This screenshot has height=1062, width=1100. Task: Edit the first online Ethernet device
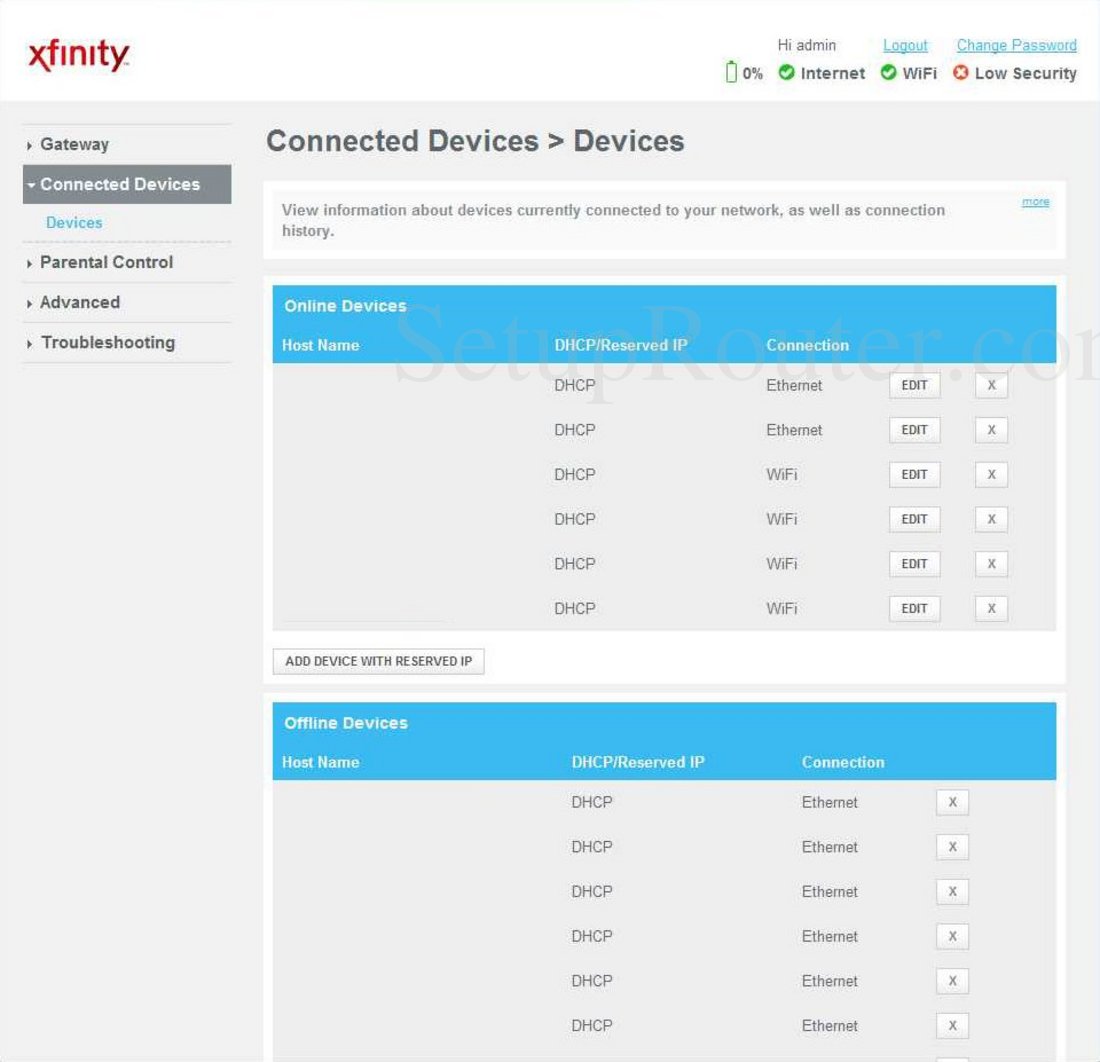point(914,386)
